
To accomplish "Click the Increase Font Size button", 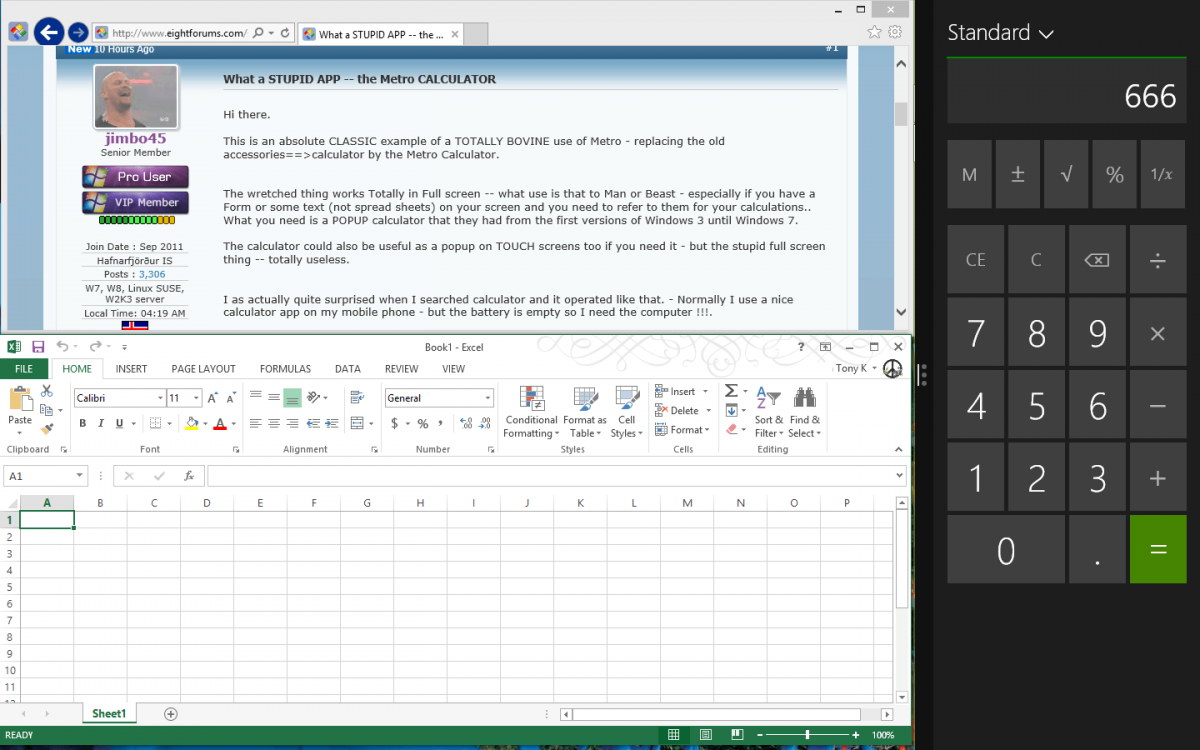I will tap(213, 398).
